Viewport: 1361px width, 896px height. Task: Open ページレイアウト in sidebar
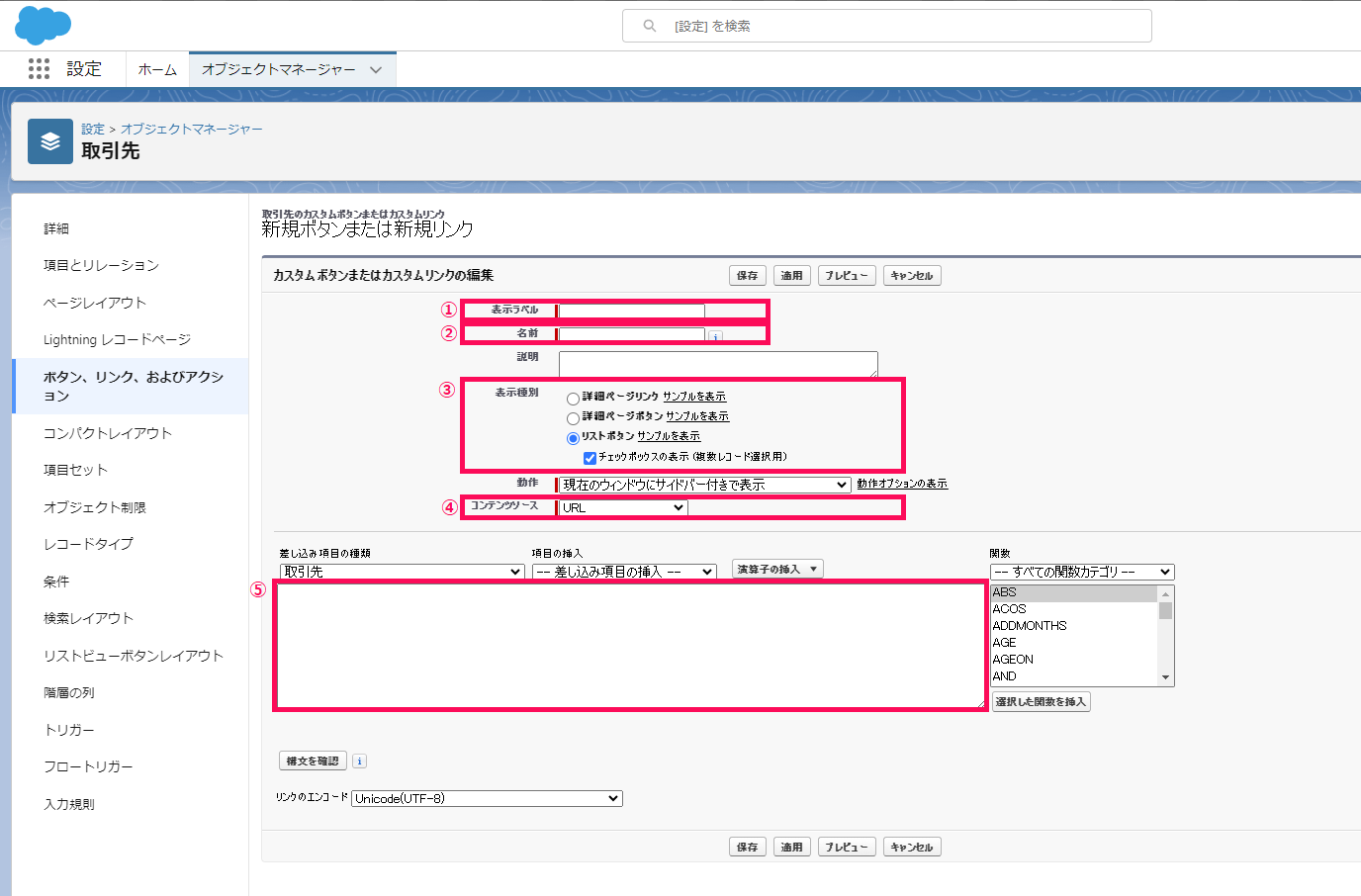click(x=95, y=303)
